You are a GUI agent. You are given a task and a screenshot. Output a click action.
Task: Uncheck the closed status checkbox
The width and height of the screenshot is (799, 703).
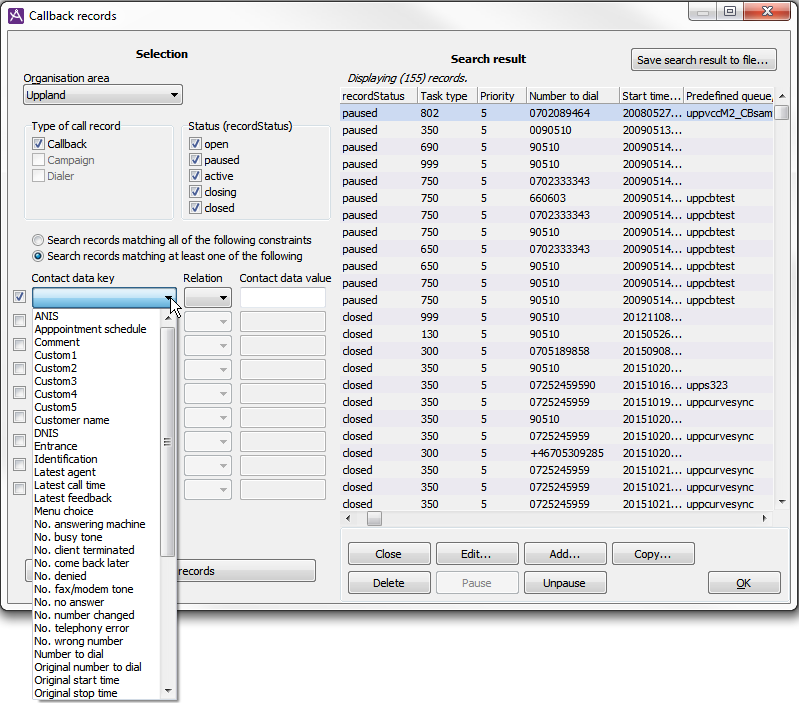click(x=195, y=208)
